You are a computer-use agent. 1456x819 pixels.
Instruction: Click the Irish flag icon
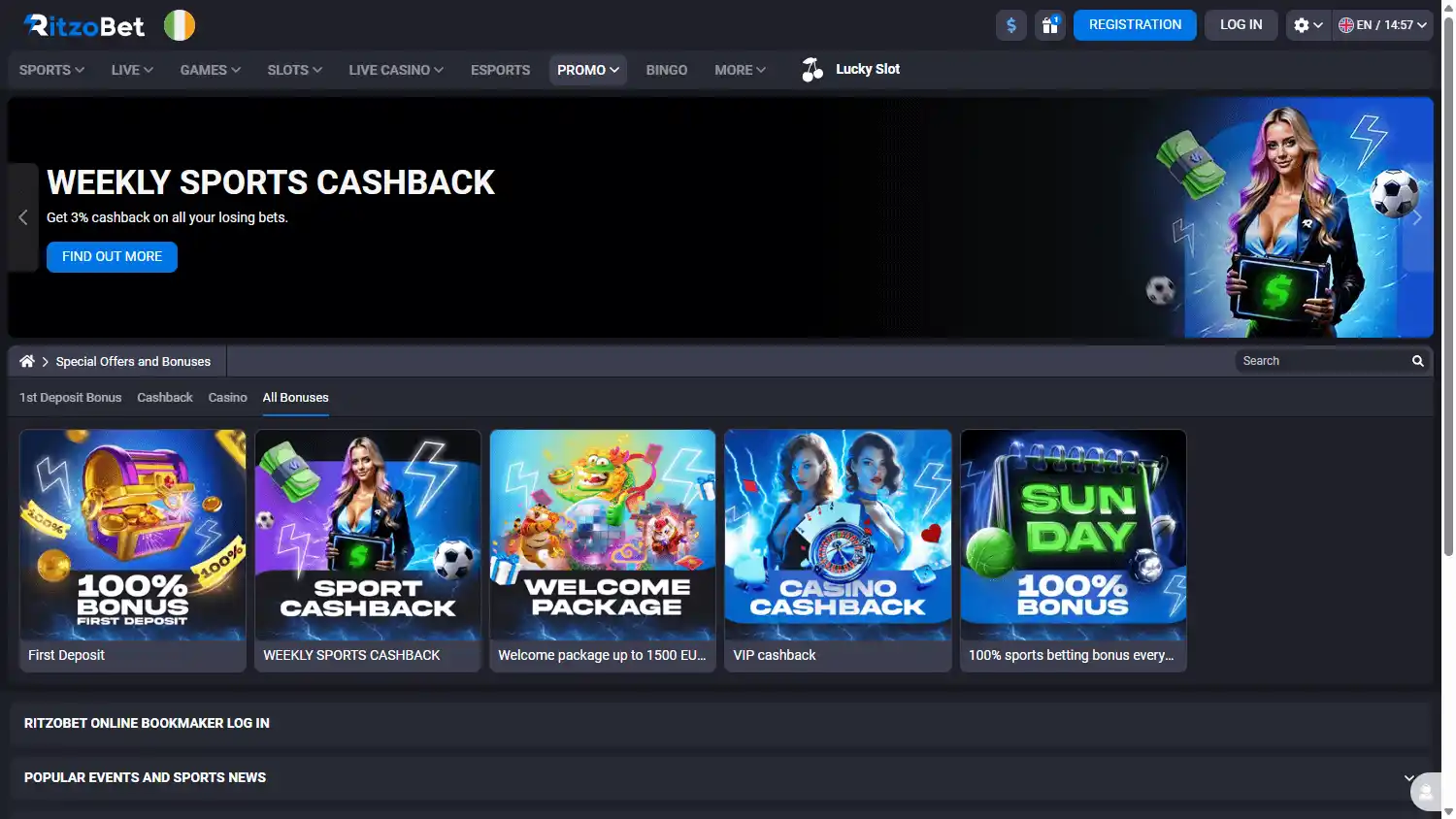click(x=180, y=25)
